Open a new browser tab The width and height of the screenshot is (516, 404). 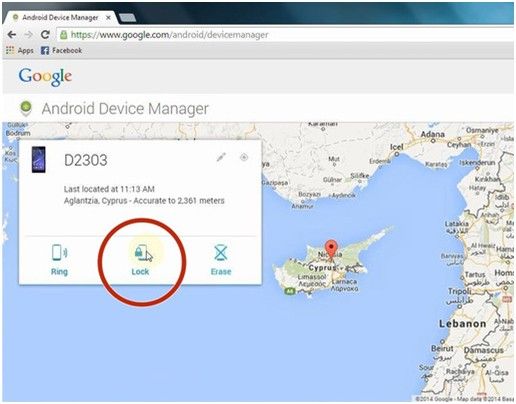coord(127,18)
